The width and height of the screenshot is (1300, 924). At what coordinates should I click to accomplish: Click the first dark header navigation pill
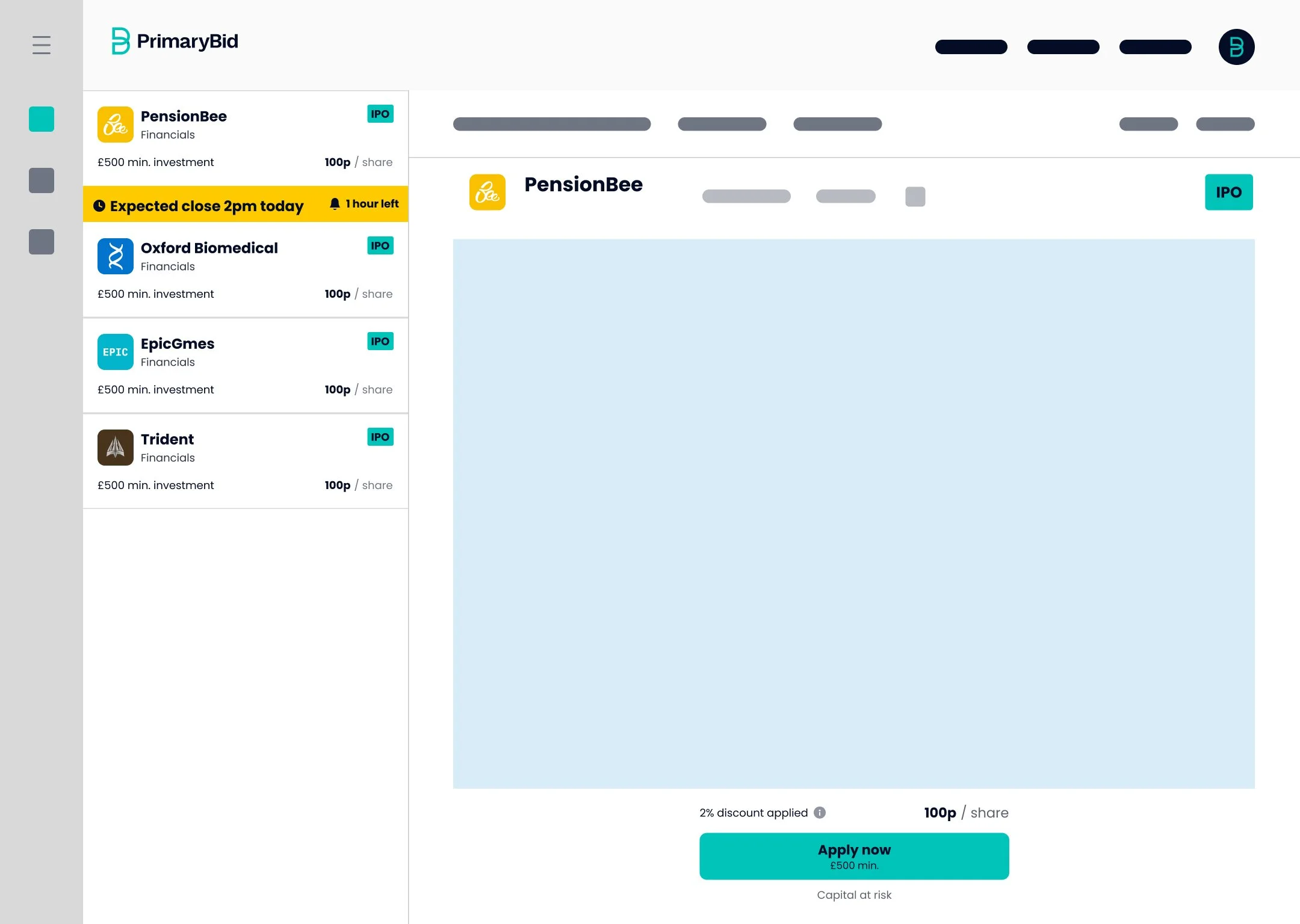point(971,47)
